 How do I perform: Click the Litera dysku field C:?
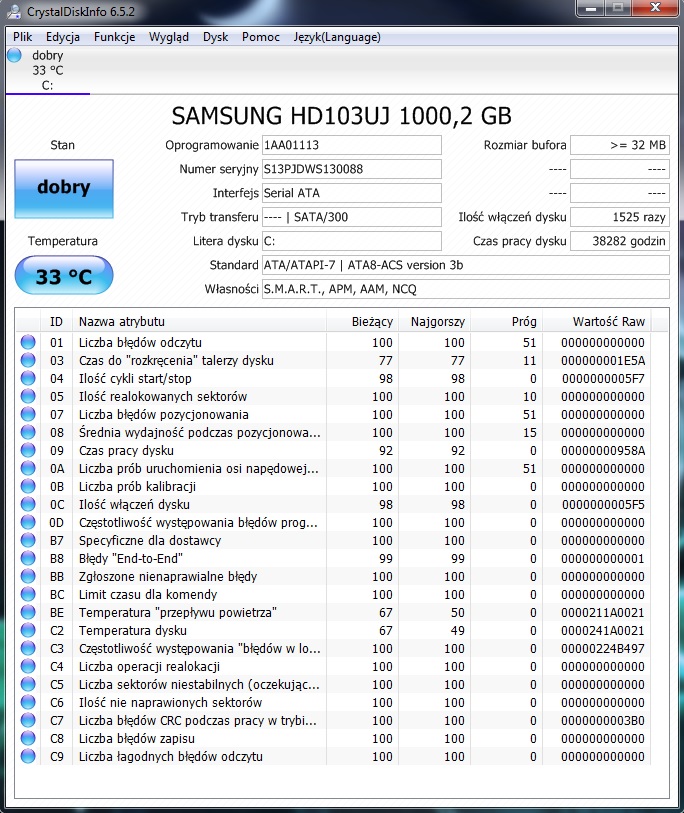(352, 241)
